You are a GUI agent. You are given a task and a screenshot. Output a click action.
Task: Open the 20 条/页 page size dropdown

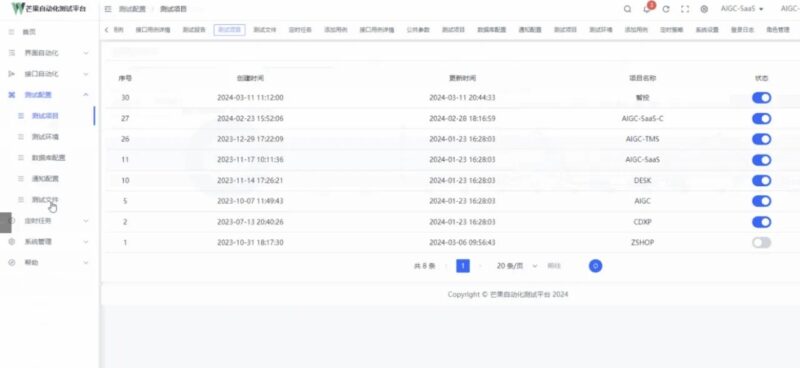pos(516,266)
